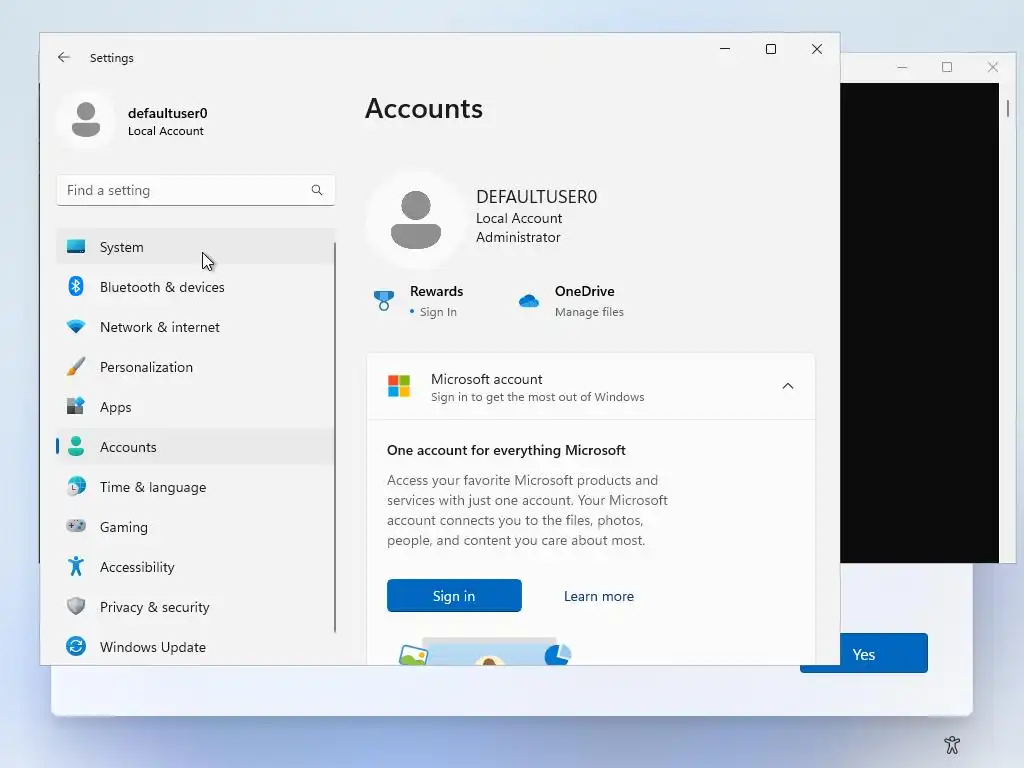Viewport: 1024px width, 768px height.
Task: Click the accessibility icon at screen bottom right
Action: point(952,744)
